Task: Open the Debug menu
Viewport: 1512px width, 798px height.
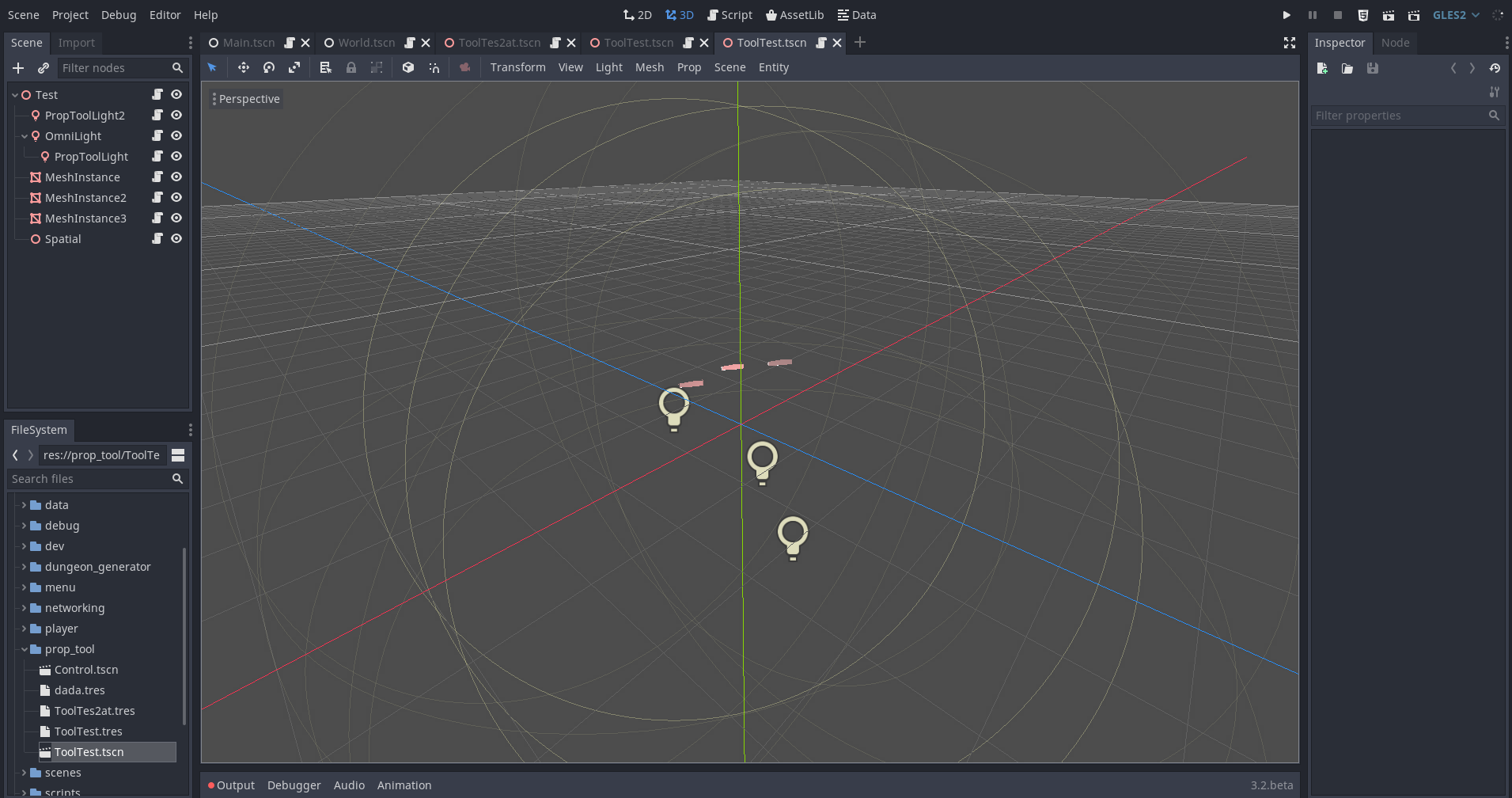Action: point(119,15)
